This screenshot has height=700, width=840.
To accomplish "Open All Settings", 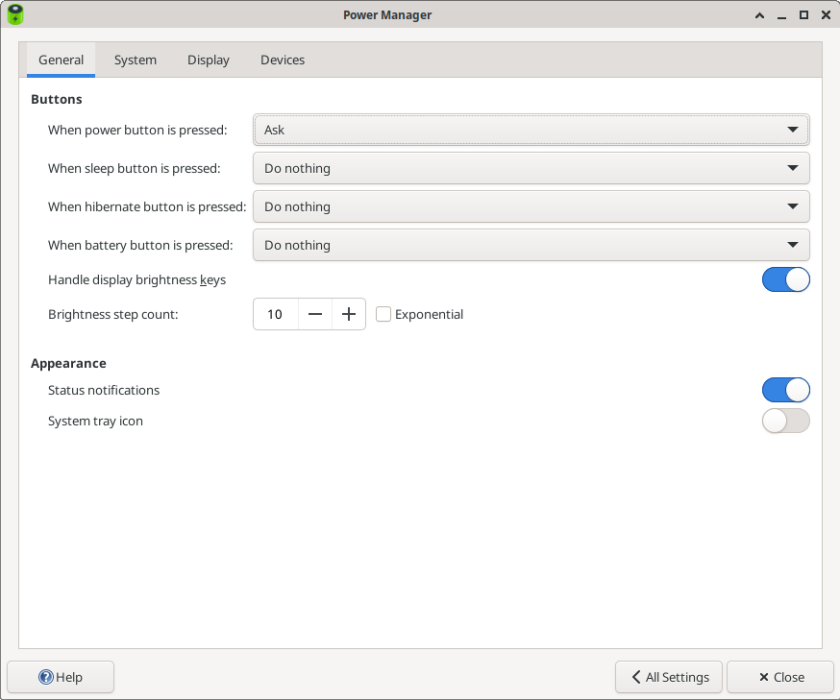I will [668, 677].
